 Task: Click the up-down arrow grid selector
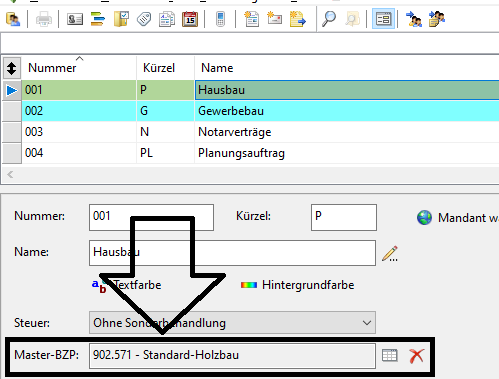pos(12,68)
